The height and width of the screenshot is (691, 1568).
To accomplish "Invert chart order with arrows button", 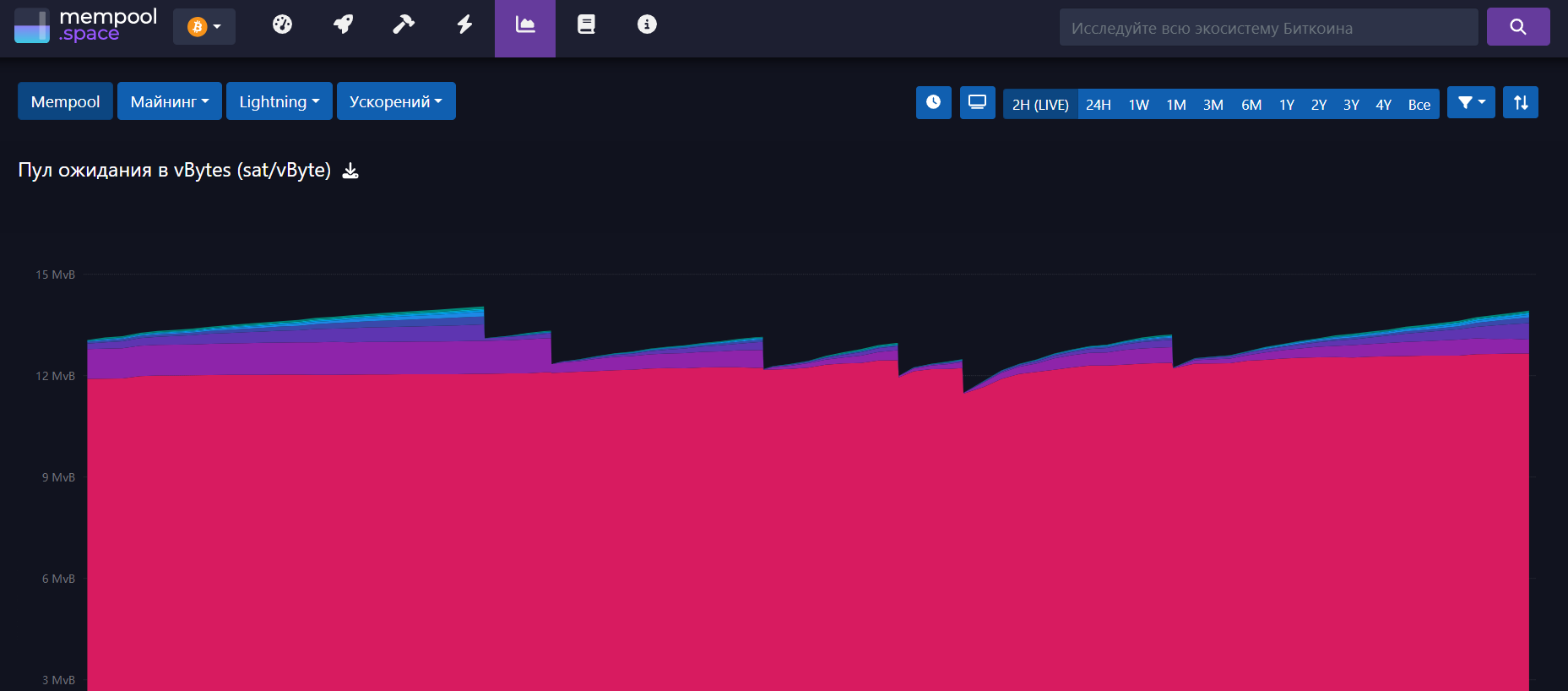I will (x=1520, y=102).
